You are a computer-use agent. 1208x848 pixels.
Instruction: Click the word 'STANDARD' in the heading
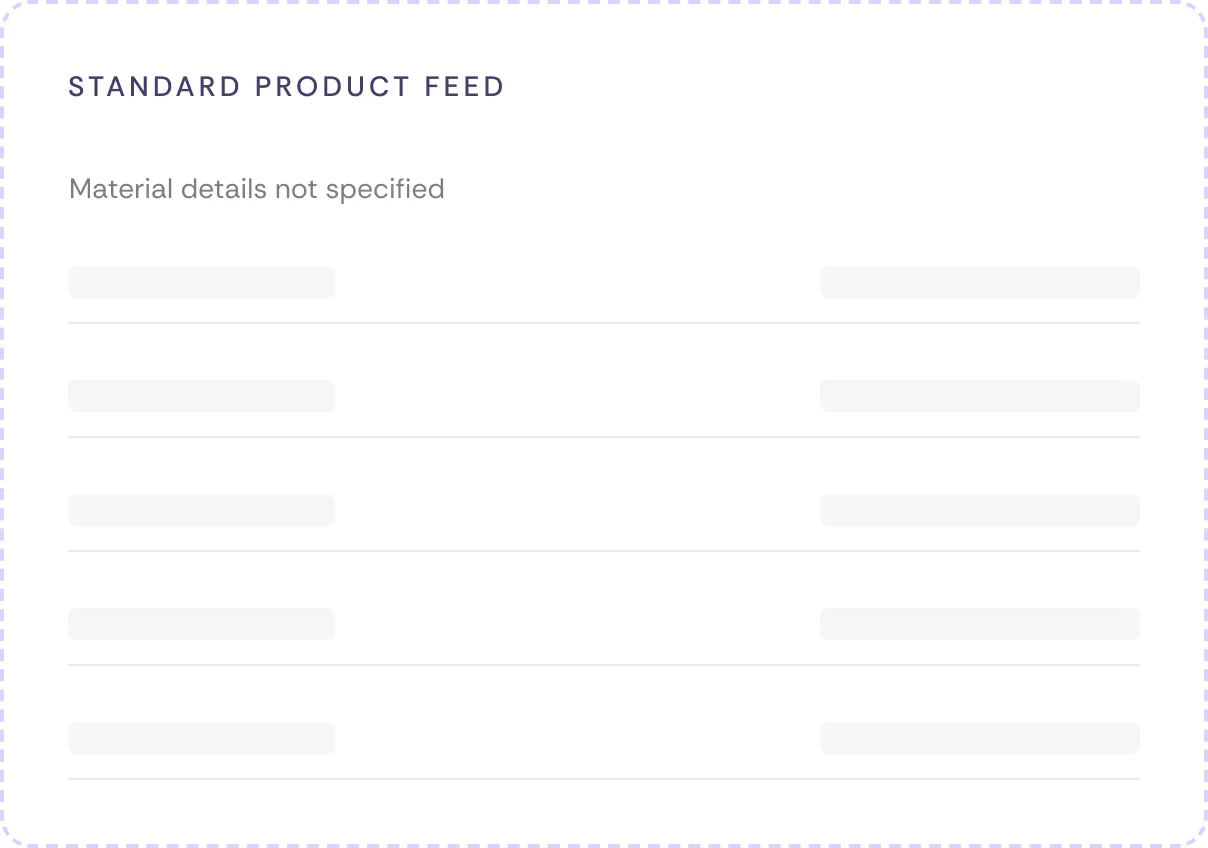coord(154,87)
